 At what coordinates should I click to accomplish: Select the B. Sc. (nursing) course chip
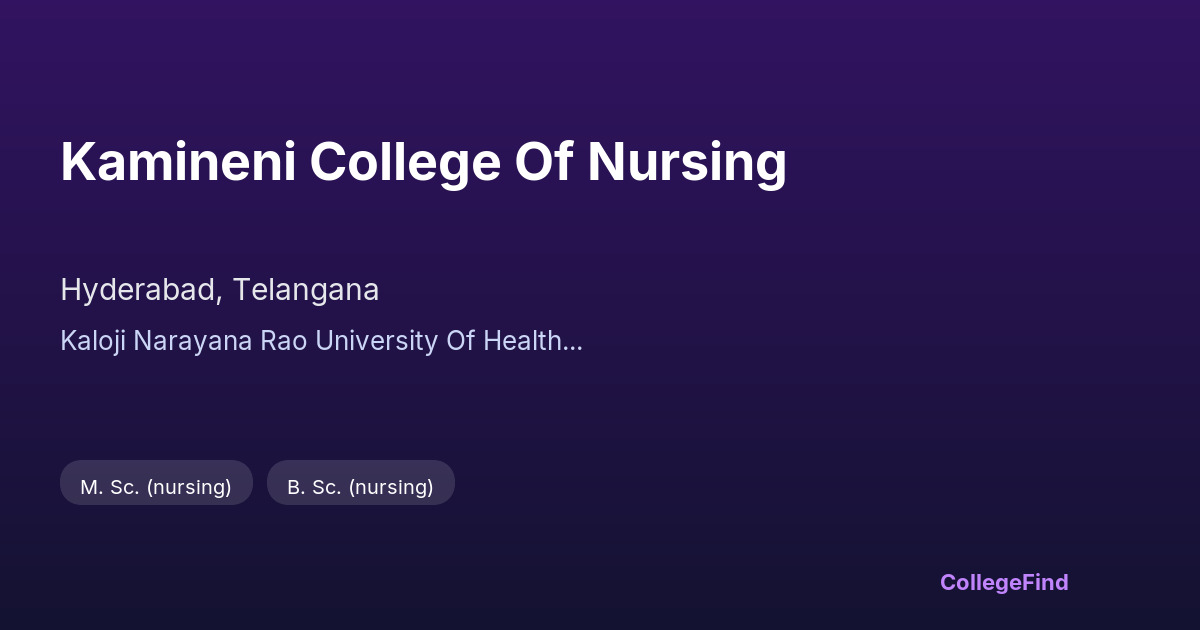pyautogui.click(x=360, y=486)
